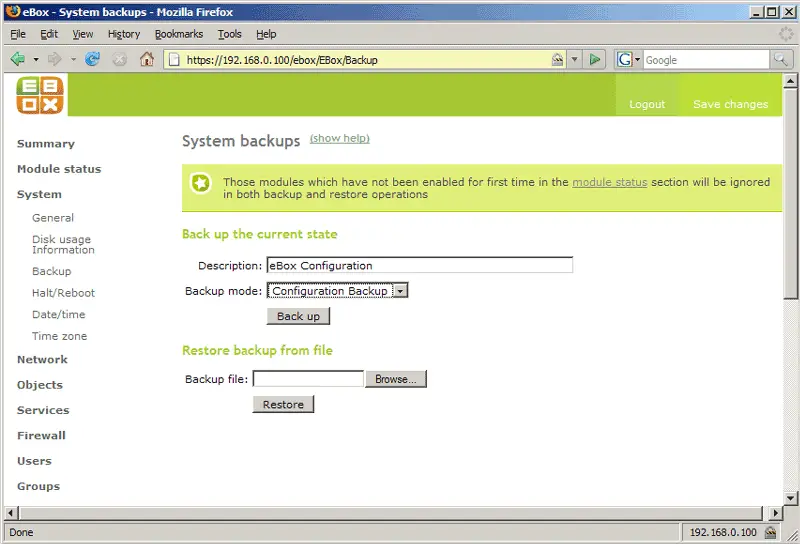Click Save changes in the header
Screen dimensions: 800x544
[730, 104]
